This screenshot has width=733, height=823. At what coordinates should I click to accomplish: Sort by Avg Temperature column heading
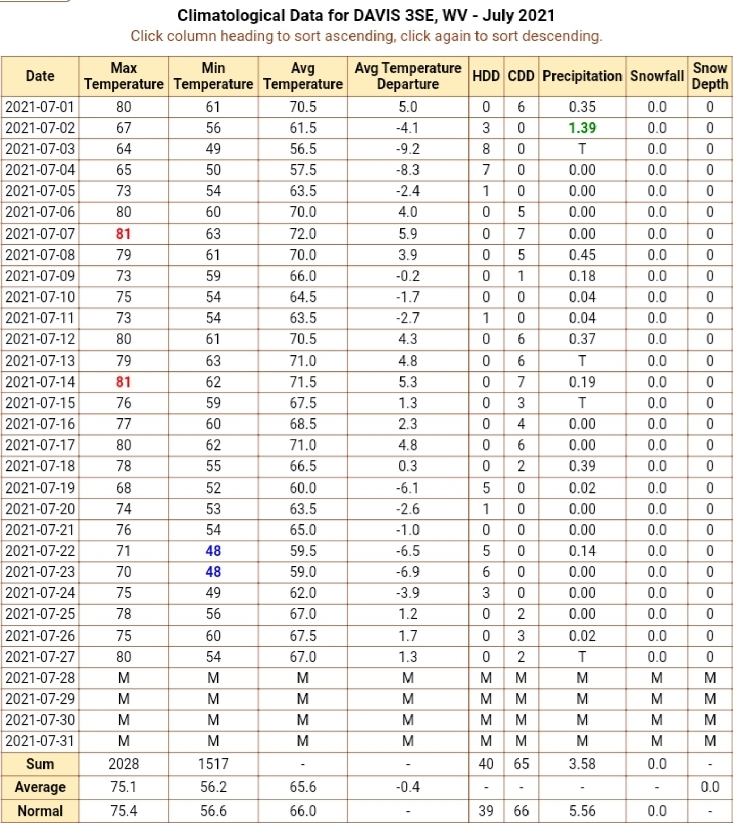[x=303, y=76]
